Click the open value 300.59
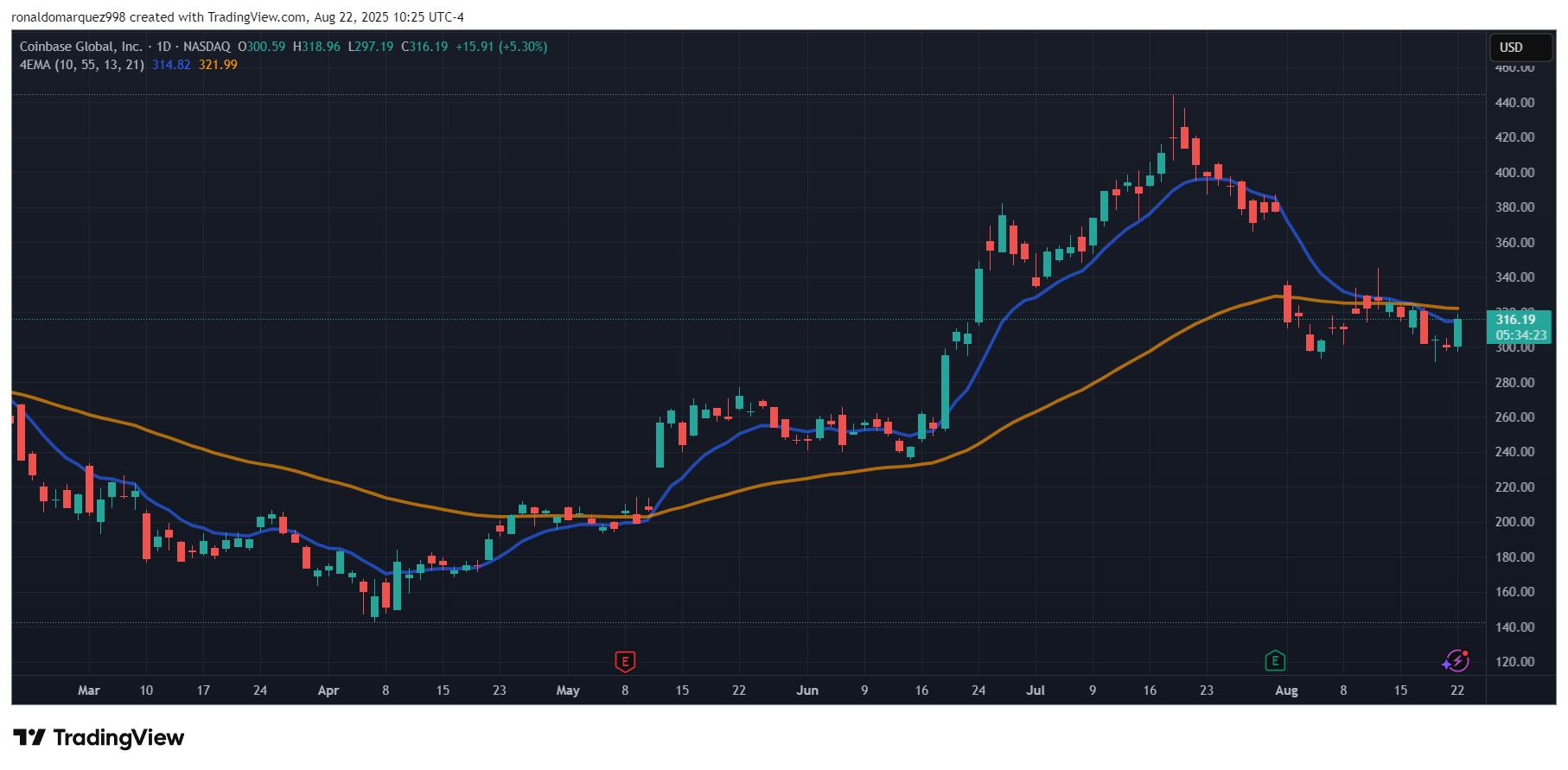The width and height of the screenshot is (1568, 770). (x=265, y=47)
